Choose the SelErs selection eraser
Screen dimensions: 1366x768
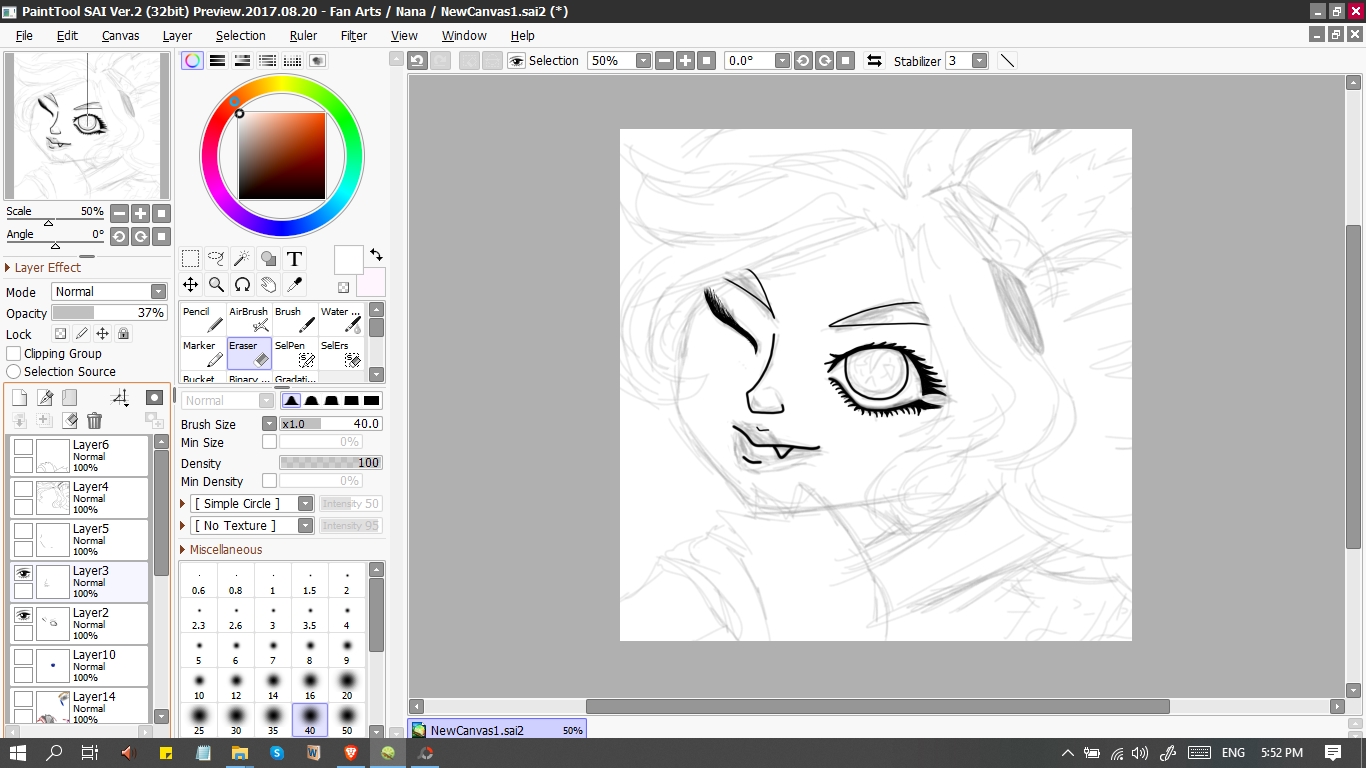tap(341, 354)
